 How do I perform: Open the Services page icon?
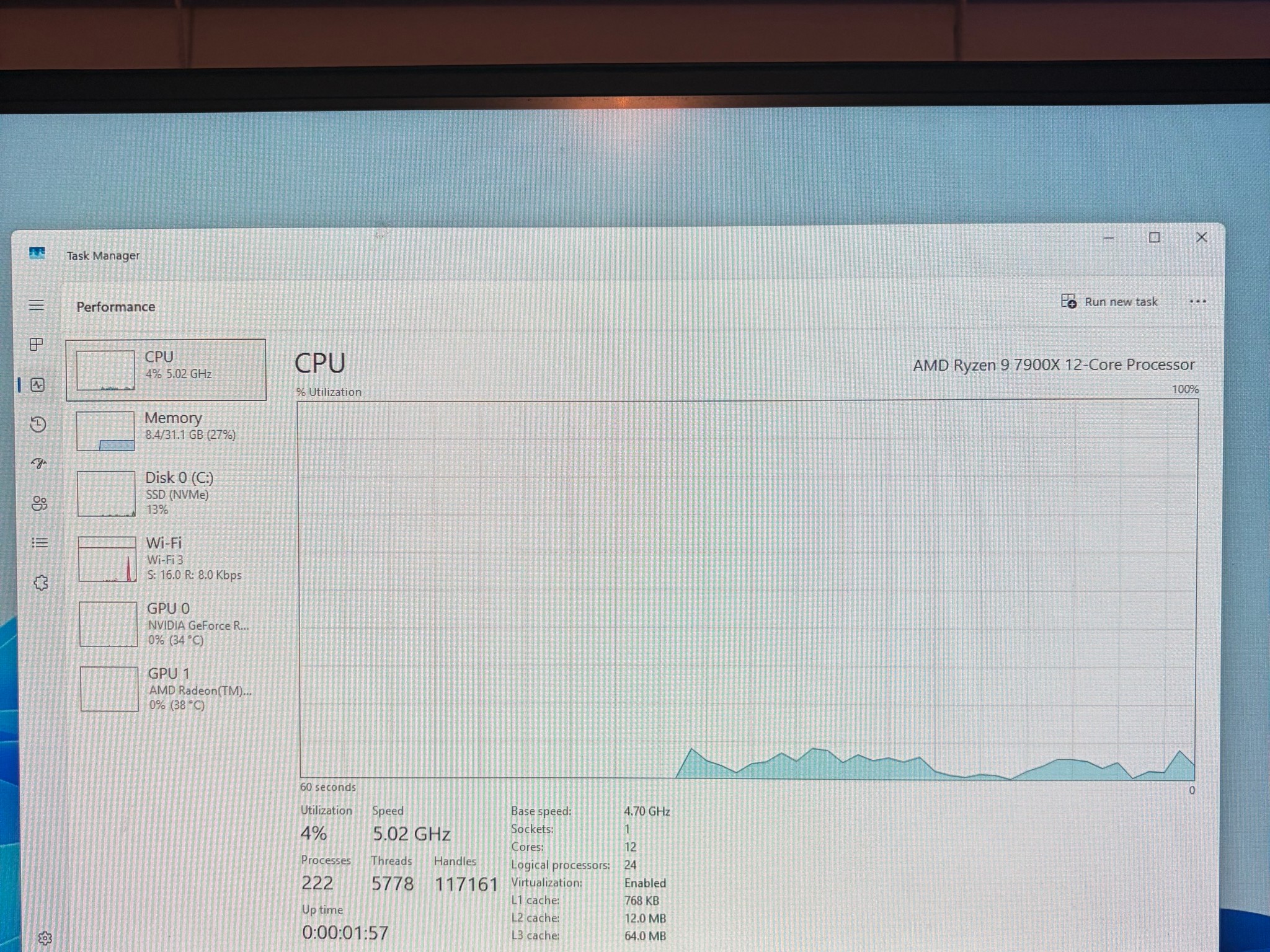pyautogui.click(x=41, y=583)
